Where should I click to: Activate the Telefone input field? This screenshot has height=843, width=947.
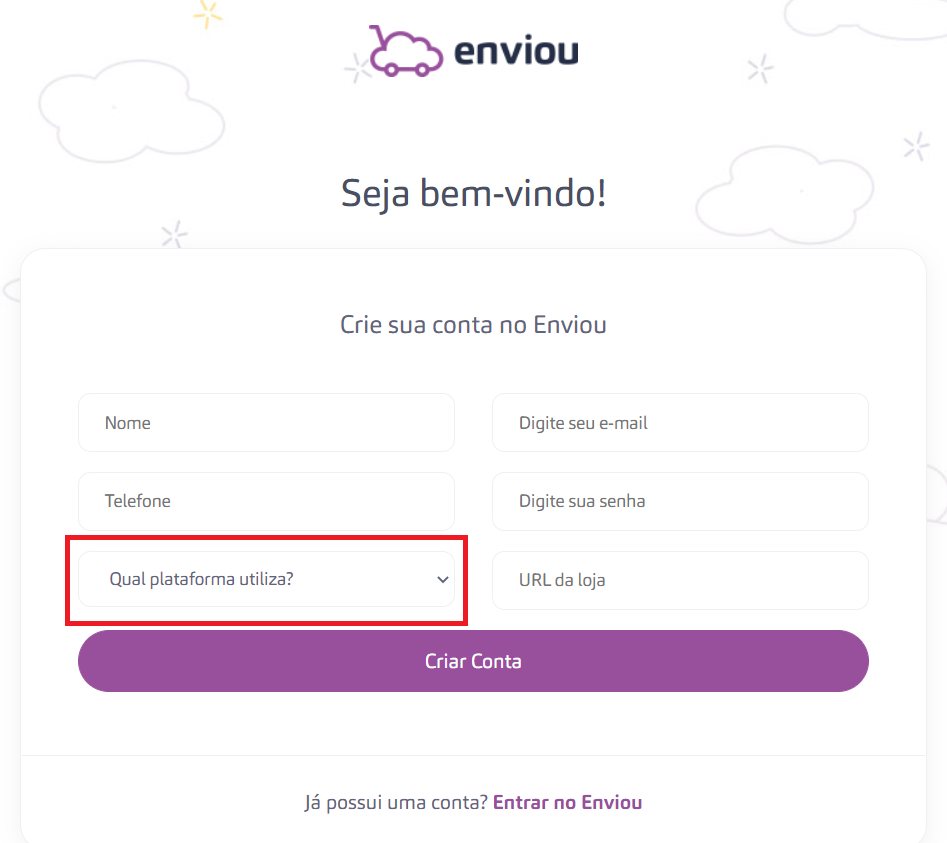(x=266, y=501)
